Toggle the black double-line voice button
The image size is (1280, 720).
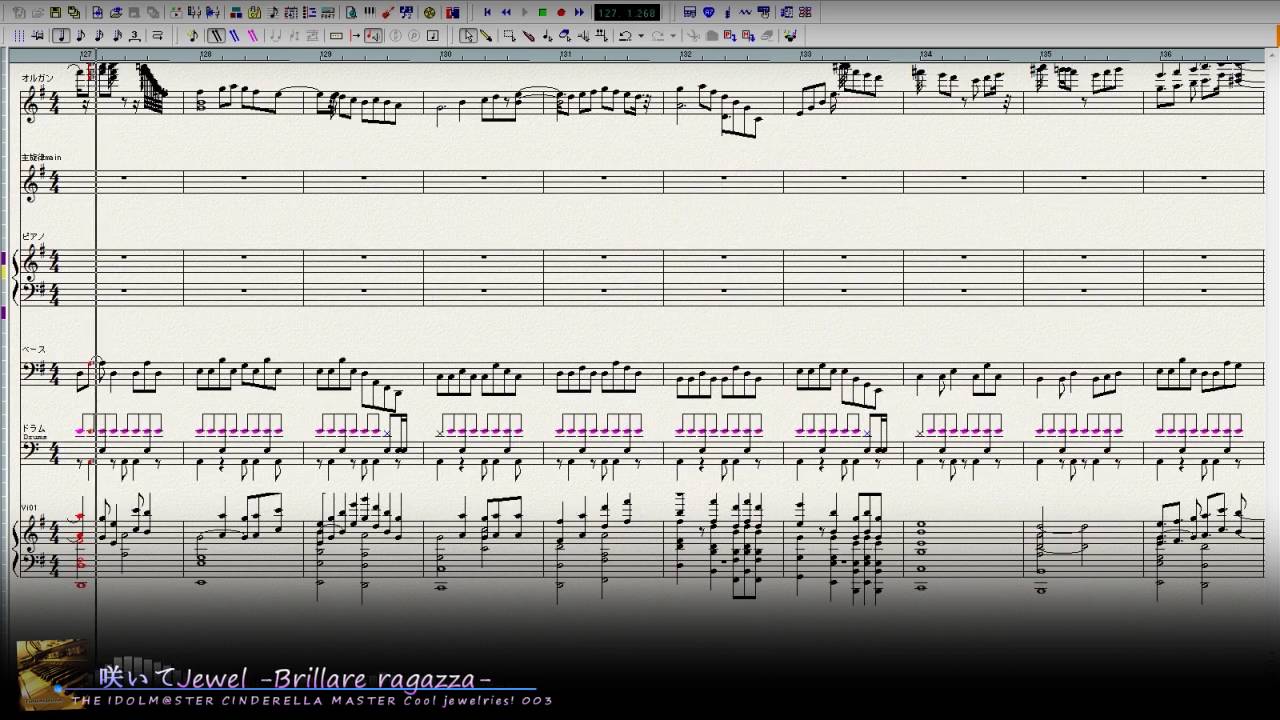pos(215,36)
